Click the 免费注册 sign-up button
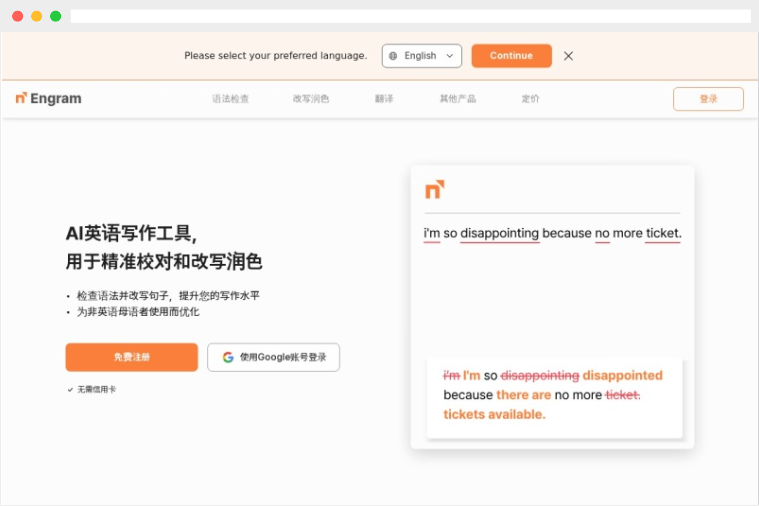Image resolution: width=759 pixels, height=506 pixels. (132, 357)
